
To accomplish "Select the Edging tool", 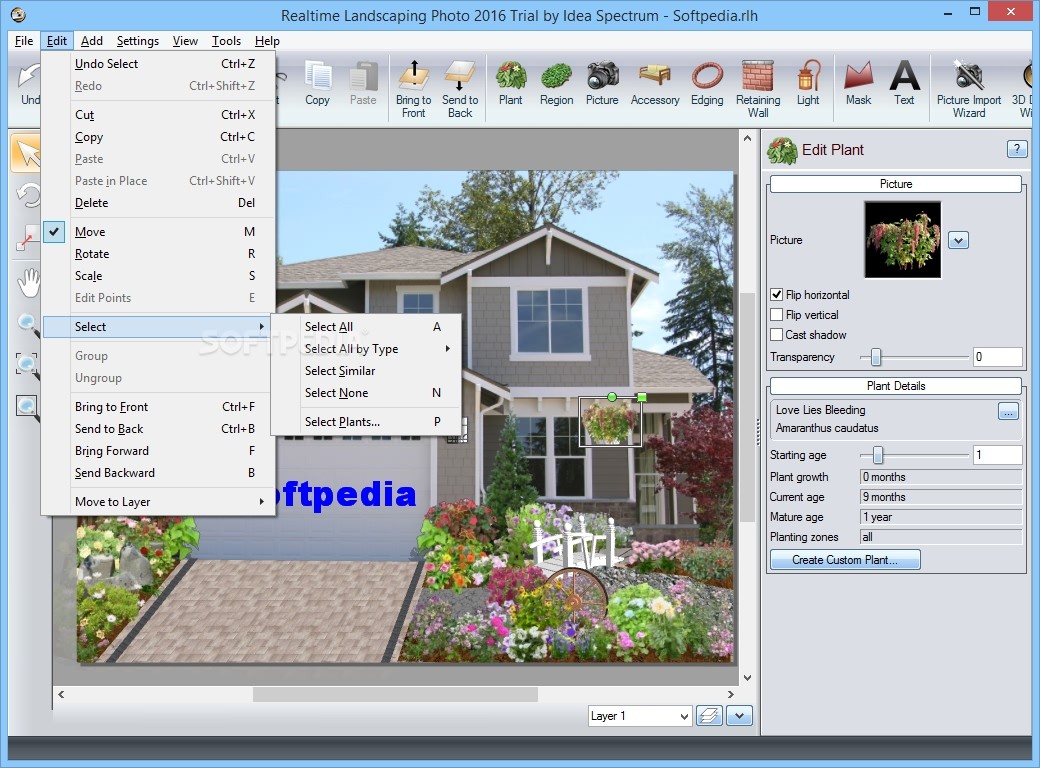I will [x=707, y=84].
